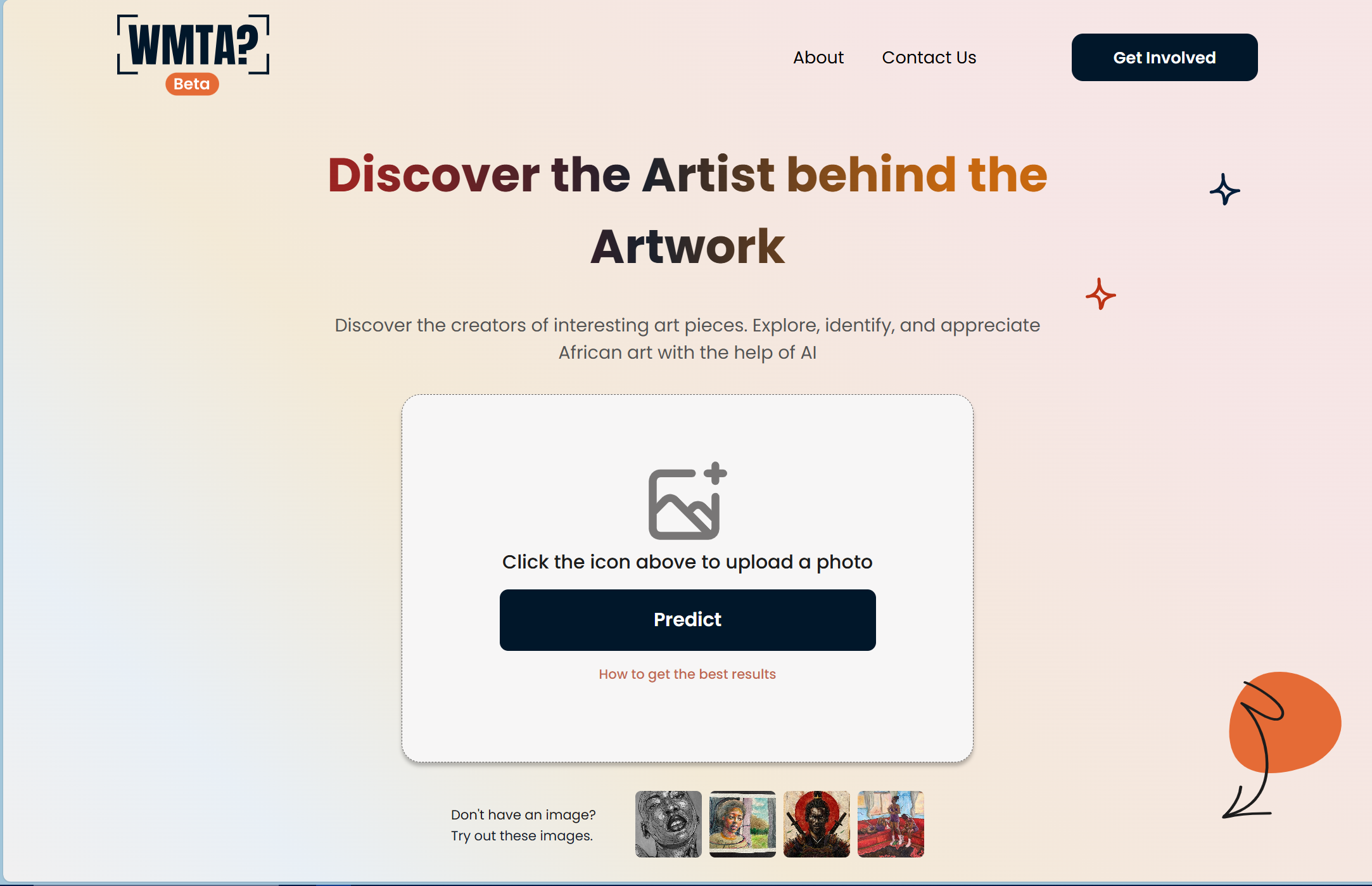The height and width of the screenshot is (886, 1372).
Task: Click the African art description paragraph
Action: tap(687, 338)
